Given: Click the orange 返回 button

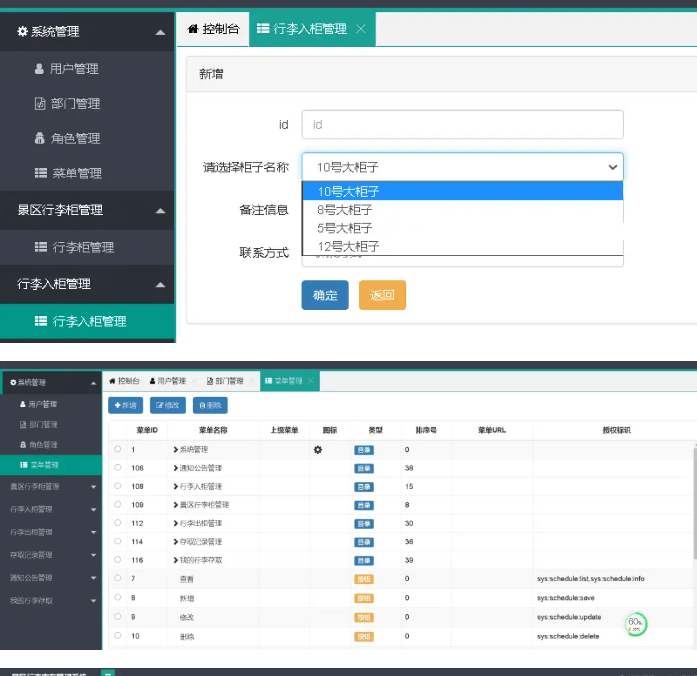Looking at the screenshot, I should (x=382, y=295).
